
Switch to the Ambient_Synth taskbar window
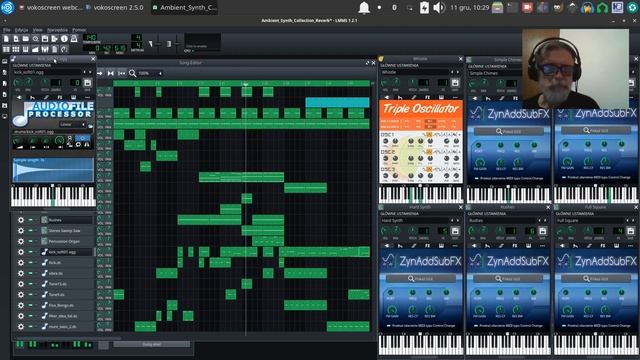coord(184,7)
